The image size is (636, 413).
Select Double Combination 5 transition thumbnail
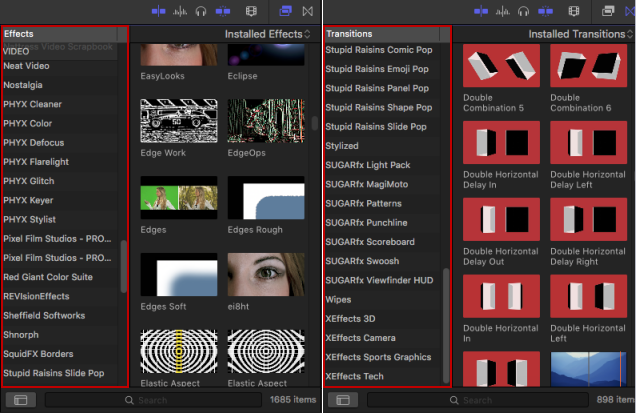501,65
